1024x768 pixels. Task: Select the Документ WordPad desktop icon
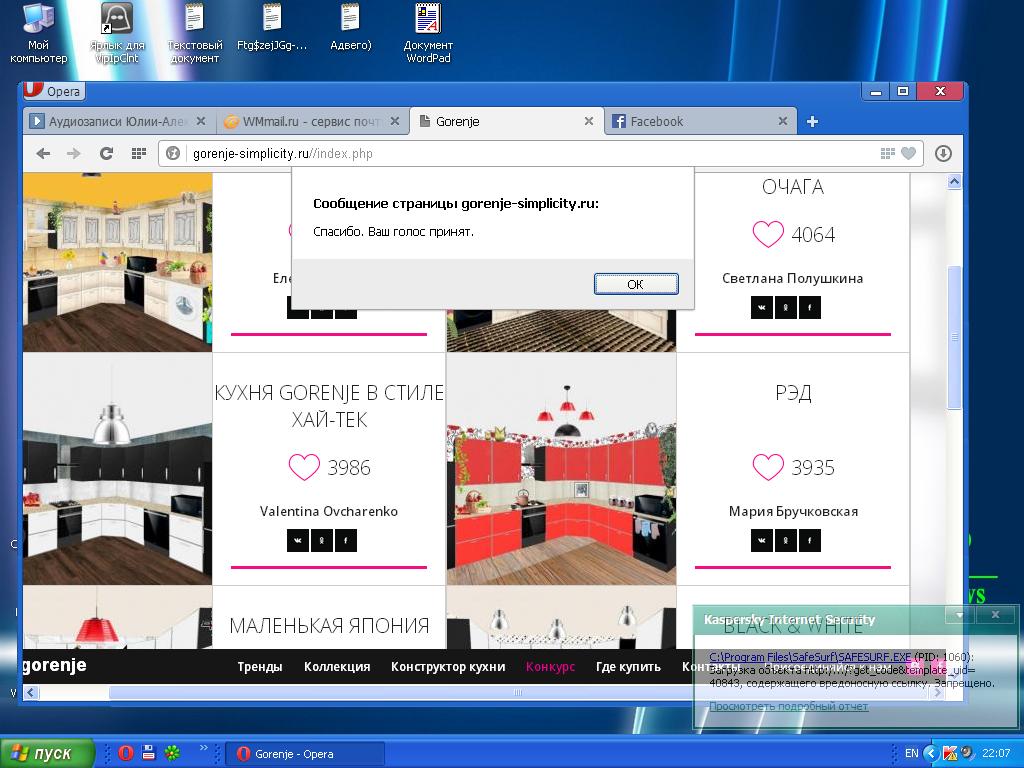(x=428, y=33)
